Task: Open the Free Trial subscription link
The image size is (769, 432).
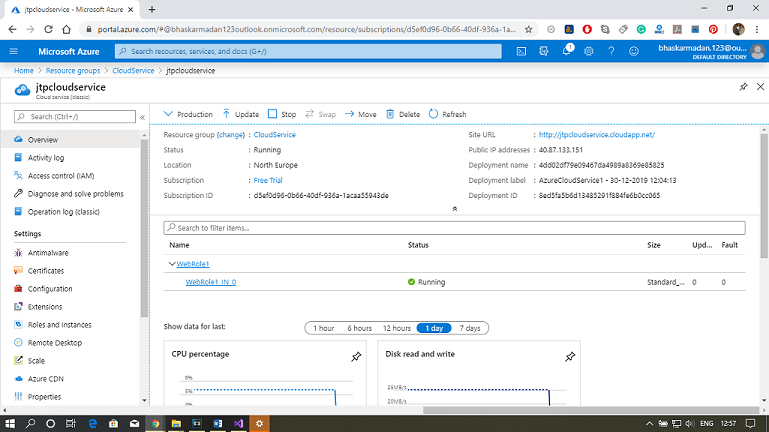Action: click(x=268, y=180)
